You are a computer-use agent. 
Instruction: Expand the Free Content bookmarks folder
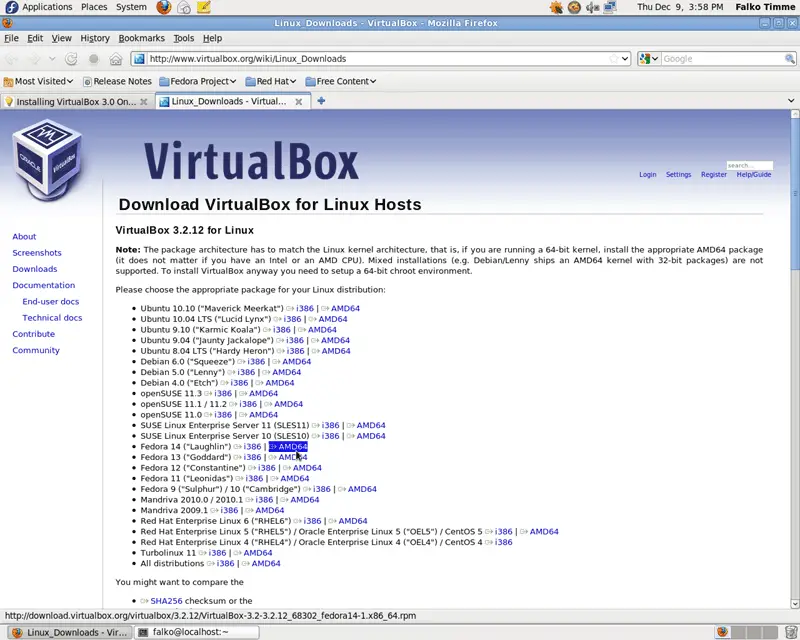click(x=340, y=81)
